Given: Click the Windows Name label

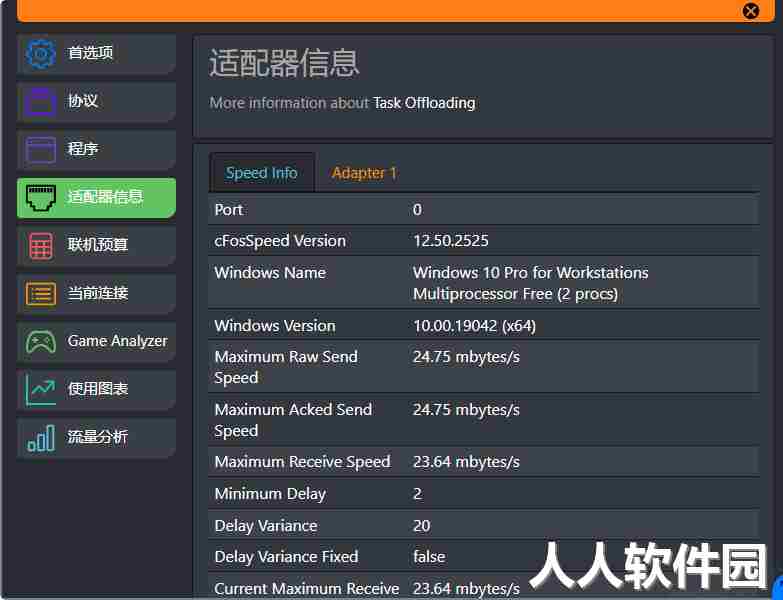Looking at the screenshot, I should [x=270, y=273].
